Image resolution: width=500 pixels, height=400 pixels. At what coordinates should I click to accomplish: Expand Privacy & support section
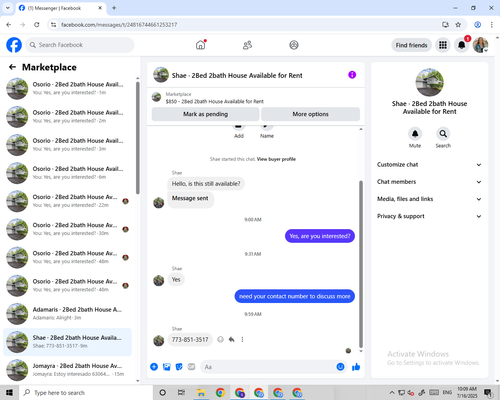click(x=429, y=216)
